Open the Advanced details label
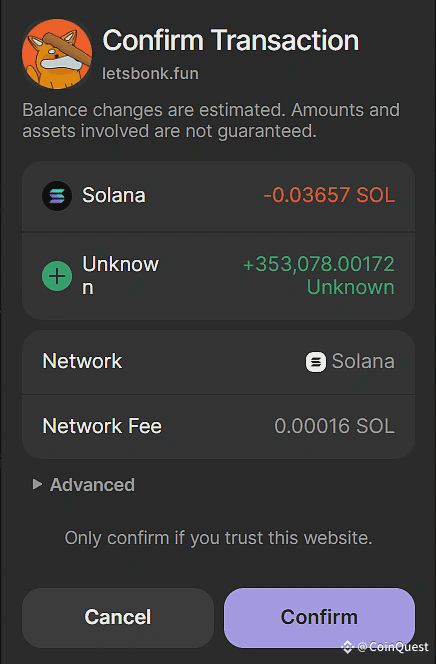The width and height of the screenshot is (436, 664). pos(92,485)
